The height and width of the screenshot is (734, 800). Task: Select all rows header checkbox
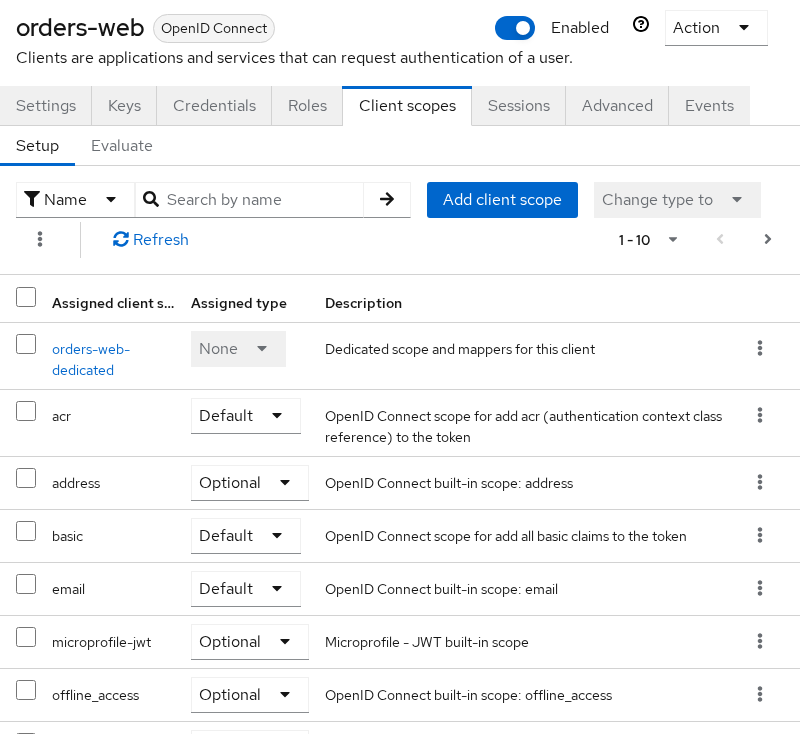(26, 297)
